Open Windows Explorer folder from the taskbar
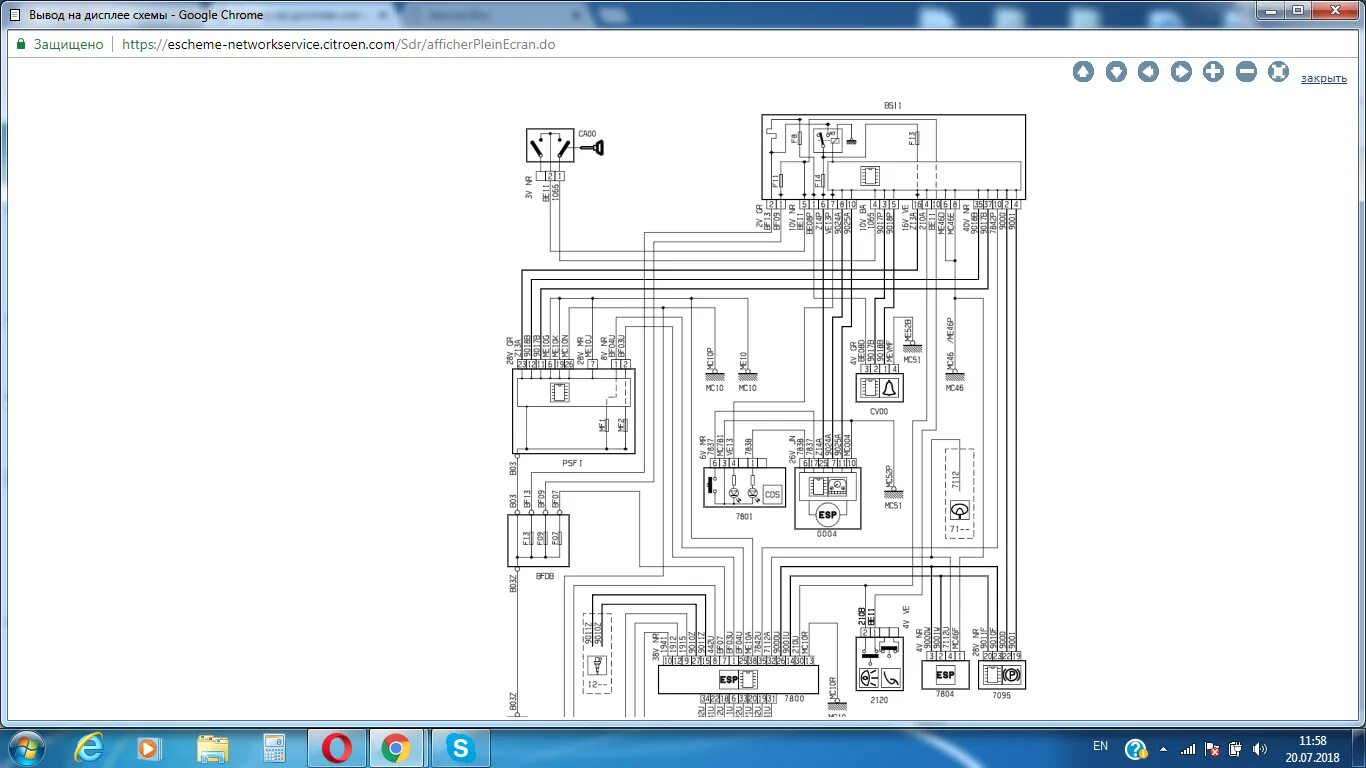1366x768 pixels. [212, 747]
